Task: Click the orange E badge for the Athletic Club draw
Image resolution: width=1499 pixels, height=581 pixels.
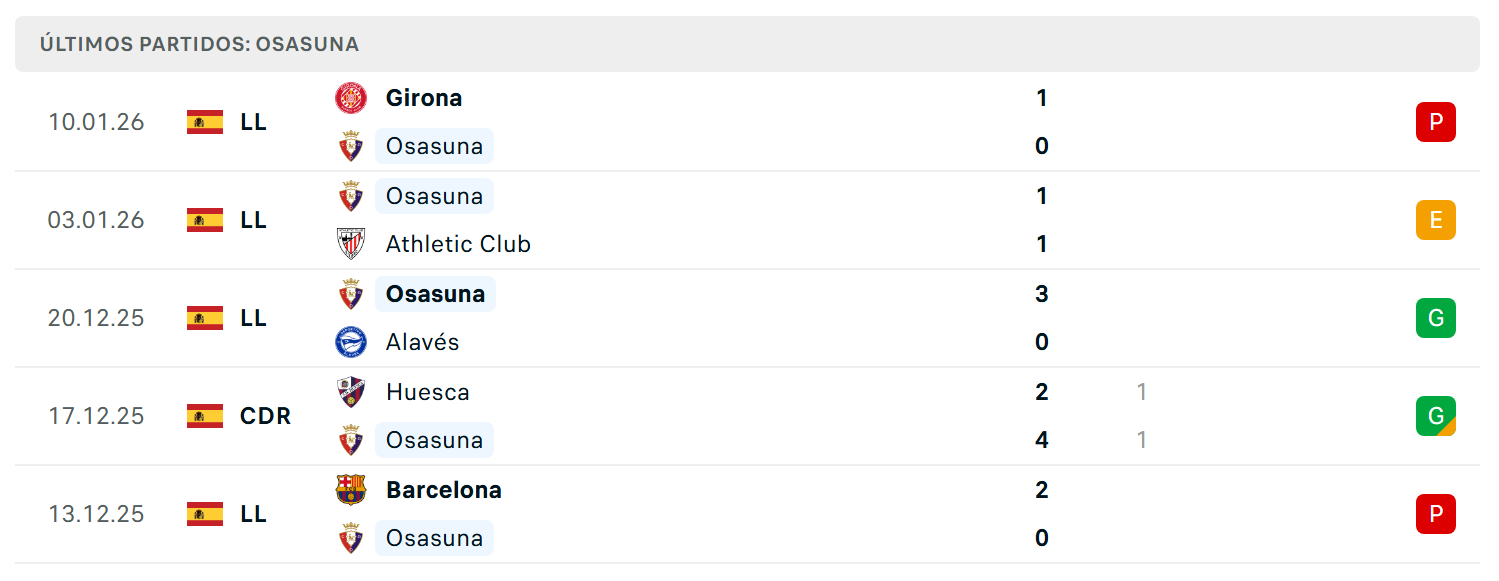Action: pos(1436,220)
